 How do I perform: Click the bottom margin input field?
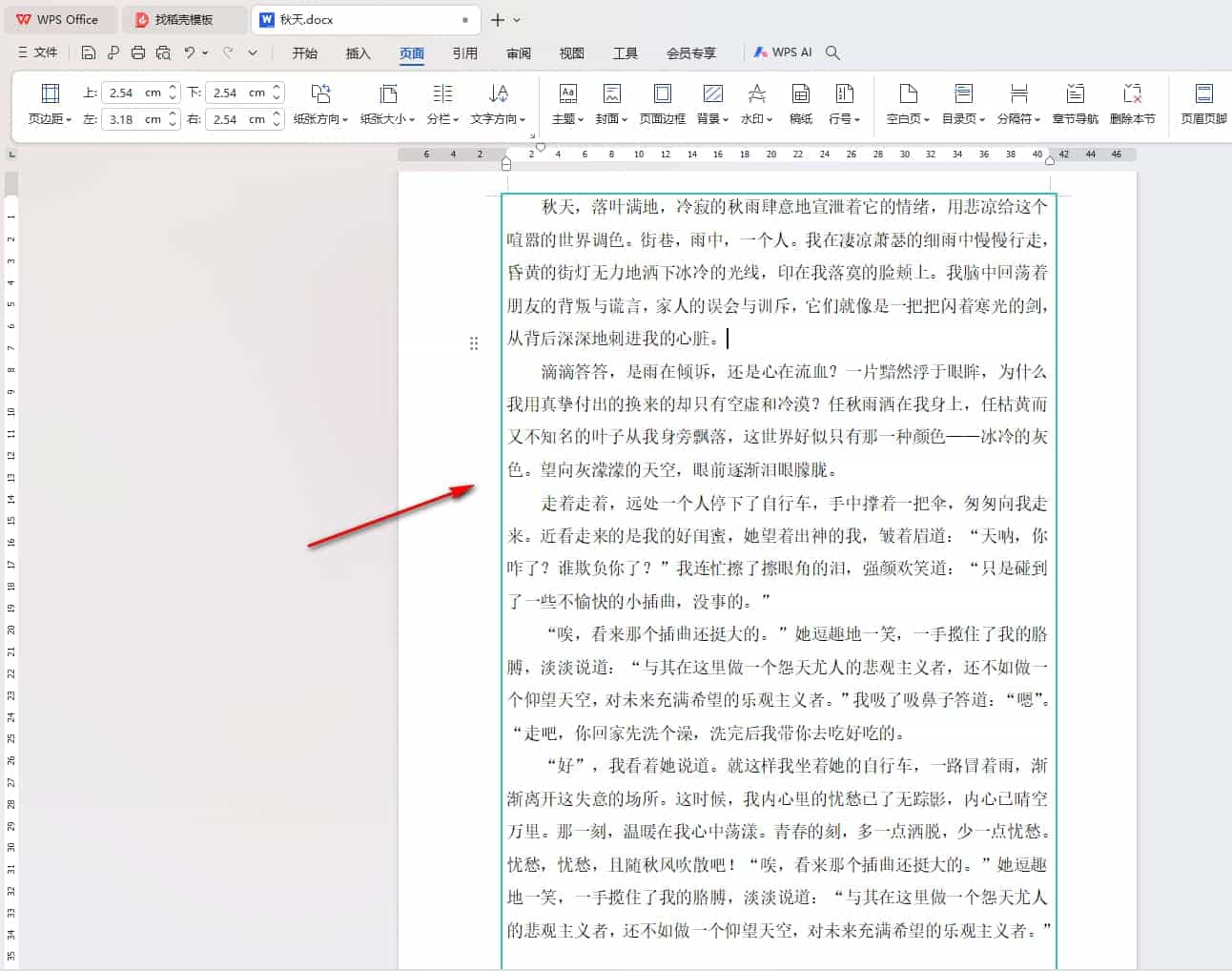[x=236, y=93]
